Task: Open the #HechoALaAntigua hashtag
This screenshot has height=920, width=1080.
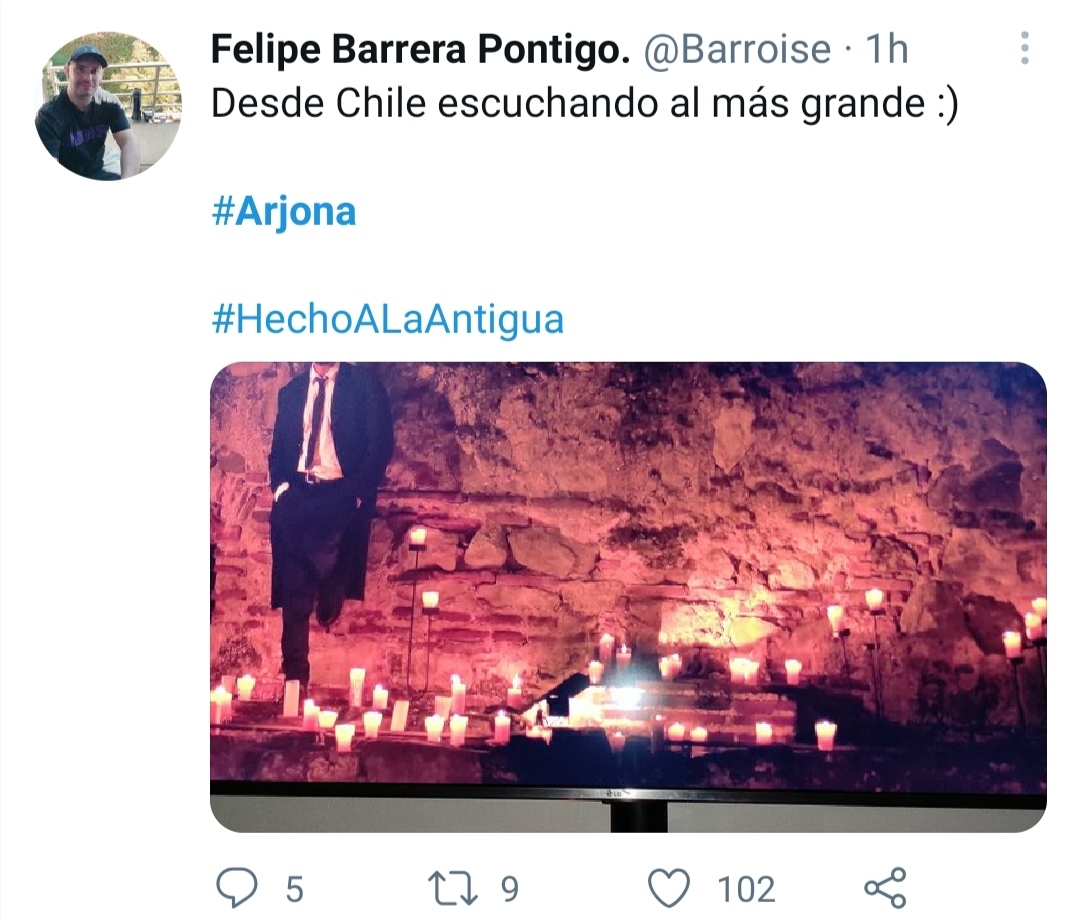Action: click(x=388, y=319)
